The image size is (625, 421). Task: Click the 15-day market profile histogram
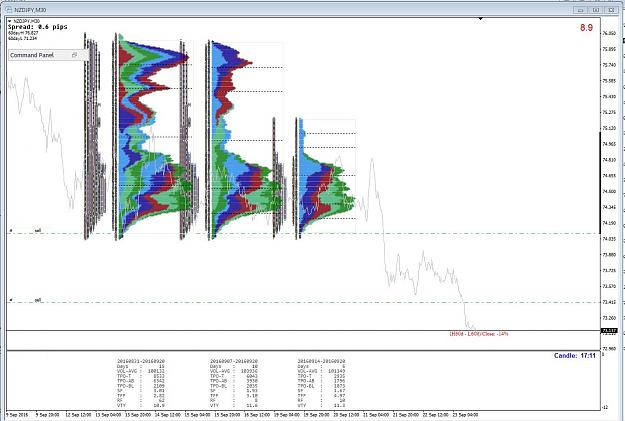[x=154, y=136]
